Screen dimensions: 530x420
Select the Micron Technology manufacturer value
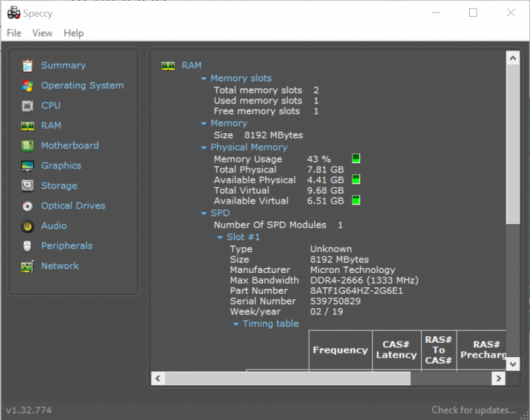[353, 270]
